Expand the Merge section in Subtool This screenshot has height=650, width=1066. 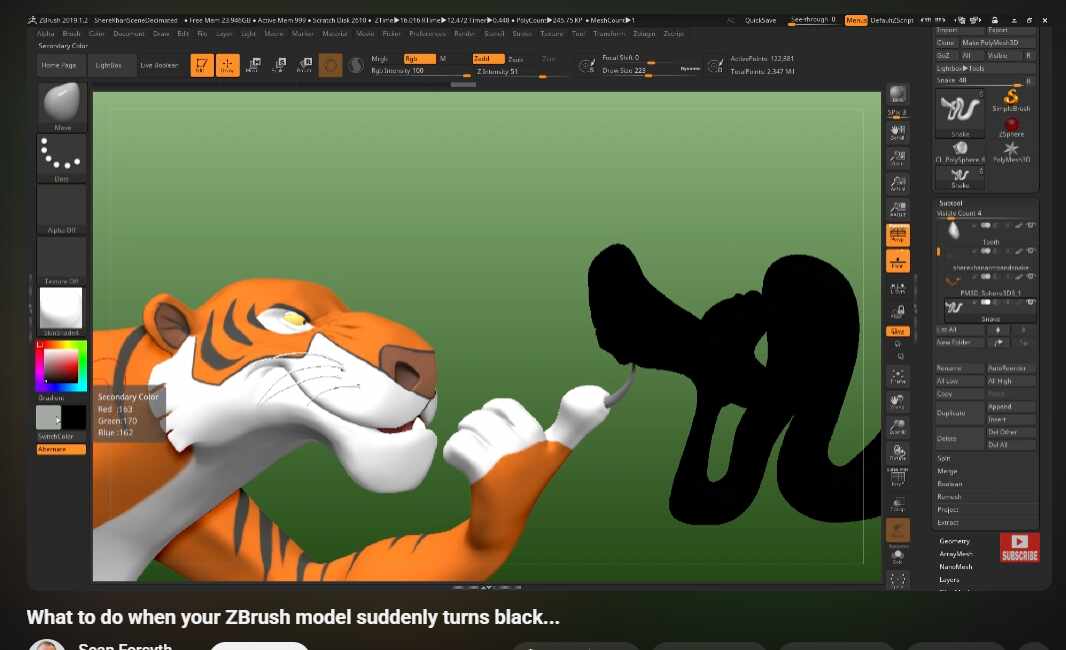click(x=947, y=471)
